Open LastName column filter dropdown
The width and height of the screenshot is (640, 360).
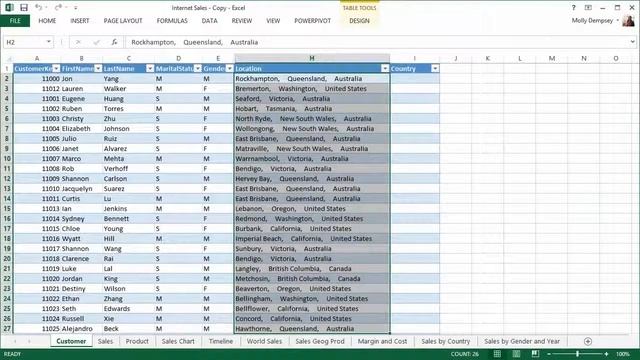coord(150,69)
